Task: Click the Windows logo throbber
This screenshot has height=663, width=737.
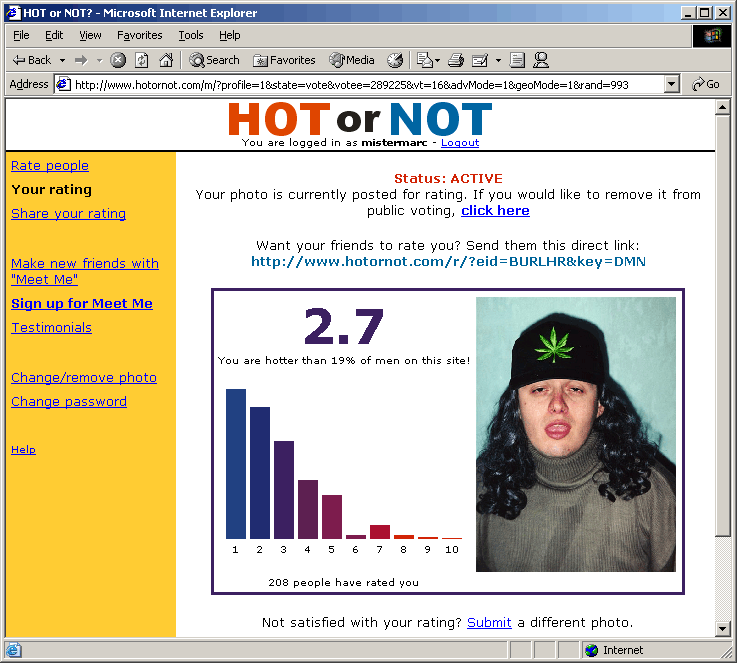Action: pos(712,35)
